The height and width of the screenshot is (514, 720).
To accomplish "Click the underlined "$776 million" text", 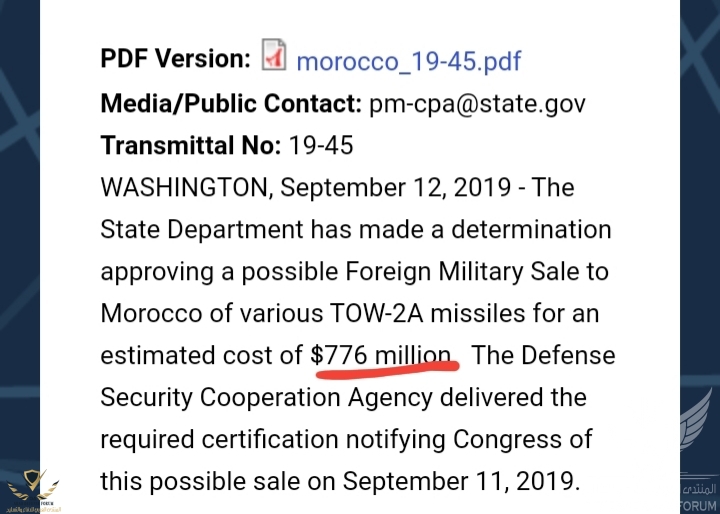I will pyautogui.click(x=381, y=355).
